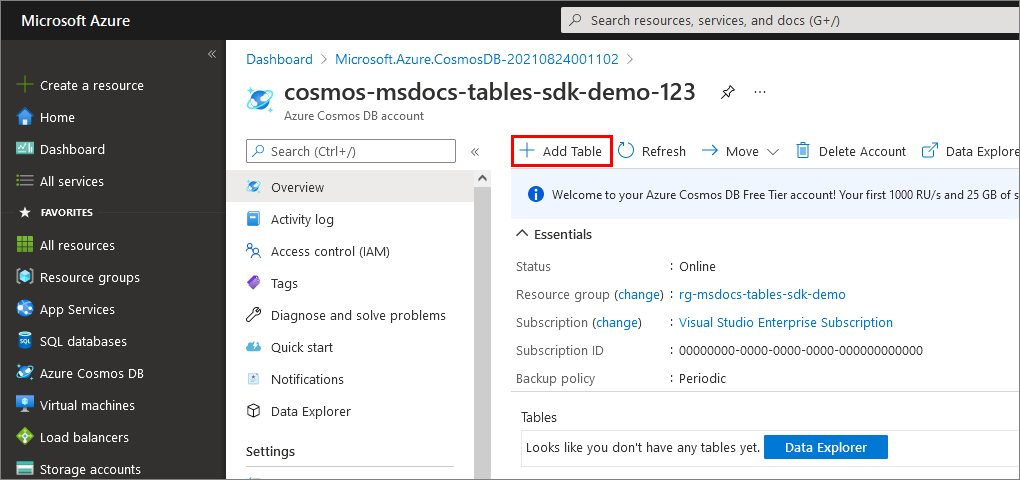Select the Activity log menu item
The height and width of the screenshot is (480, 1020).
pos(302,219)
